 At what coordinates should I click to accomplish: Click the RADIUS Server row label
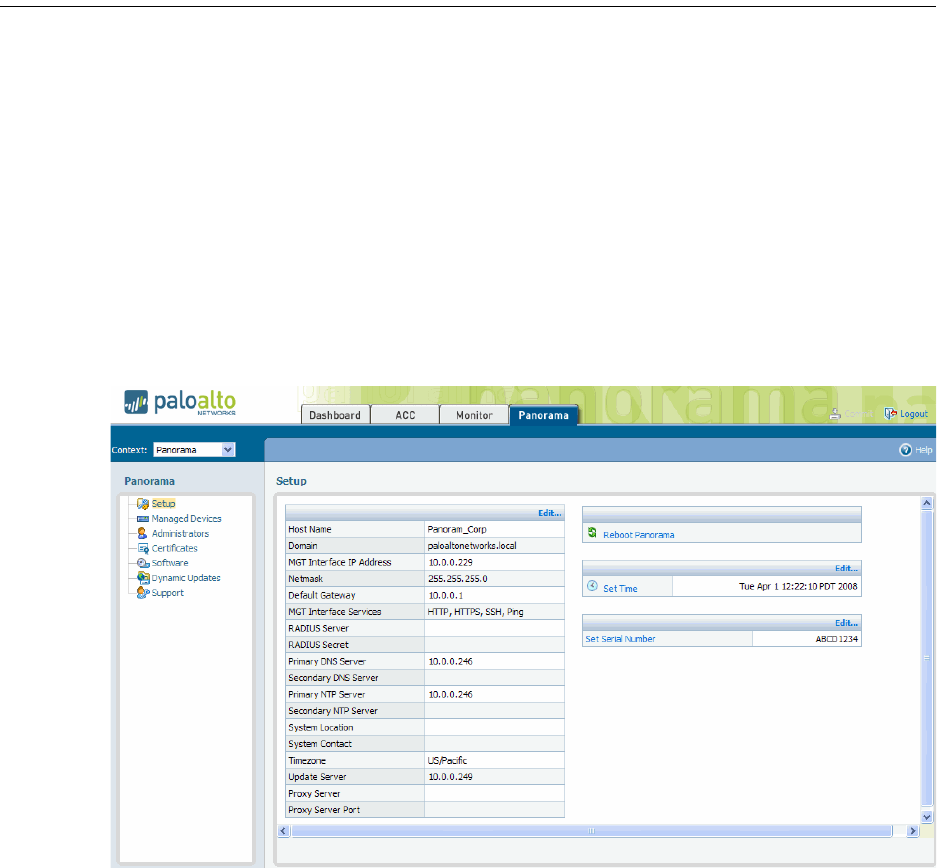319,628
